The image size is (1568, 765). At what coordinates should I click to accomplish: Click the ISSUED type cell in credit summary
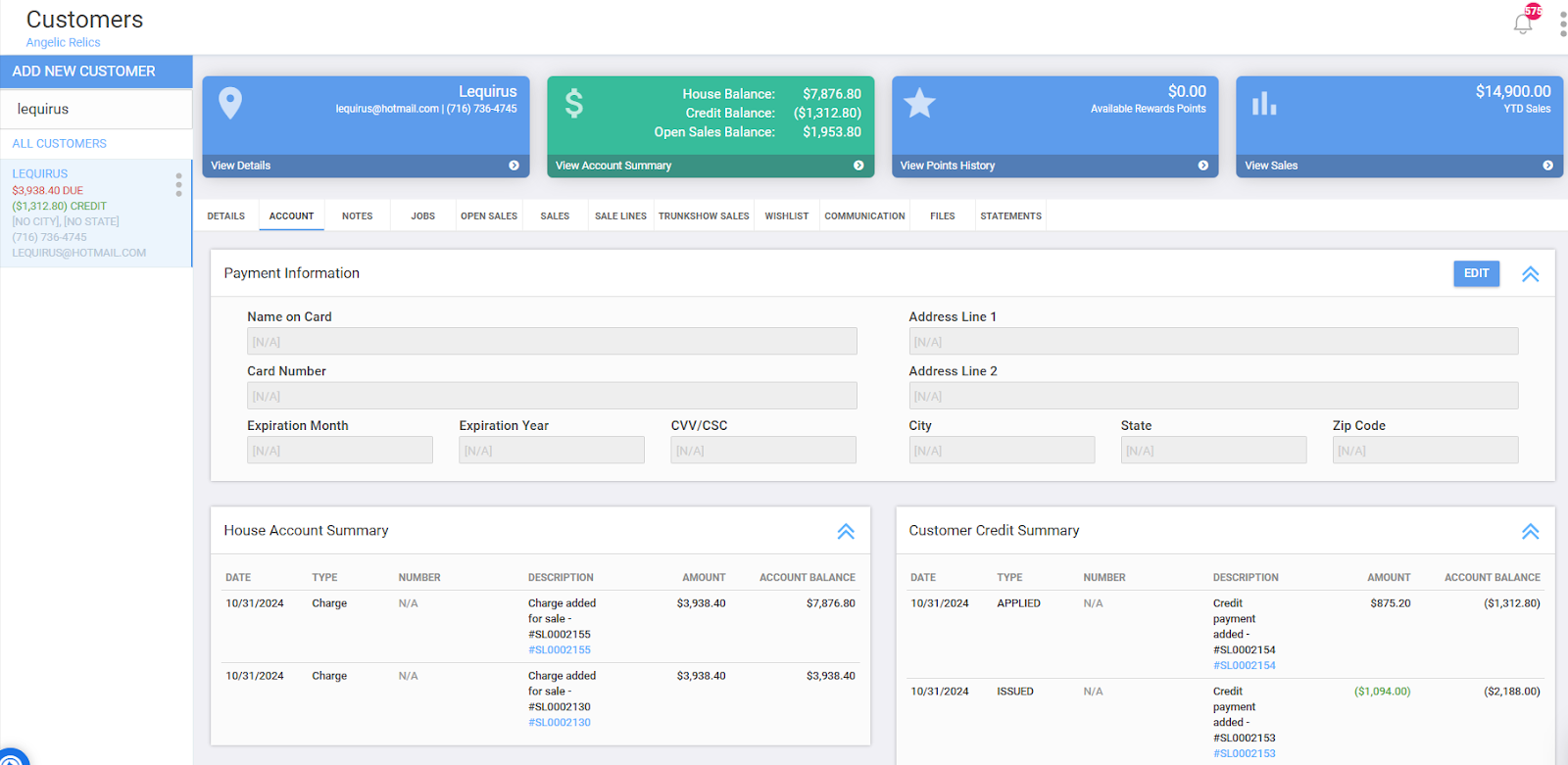tap(1015, 692)
